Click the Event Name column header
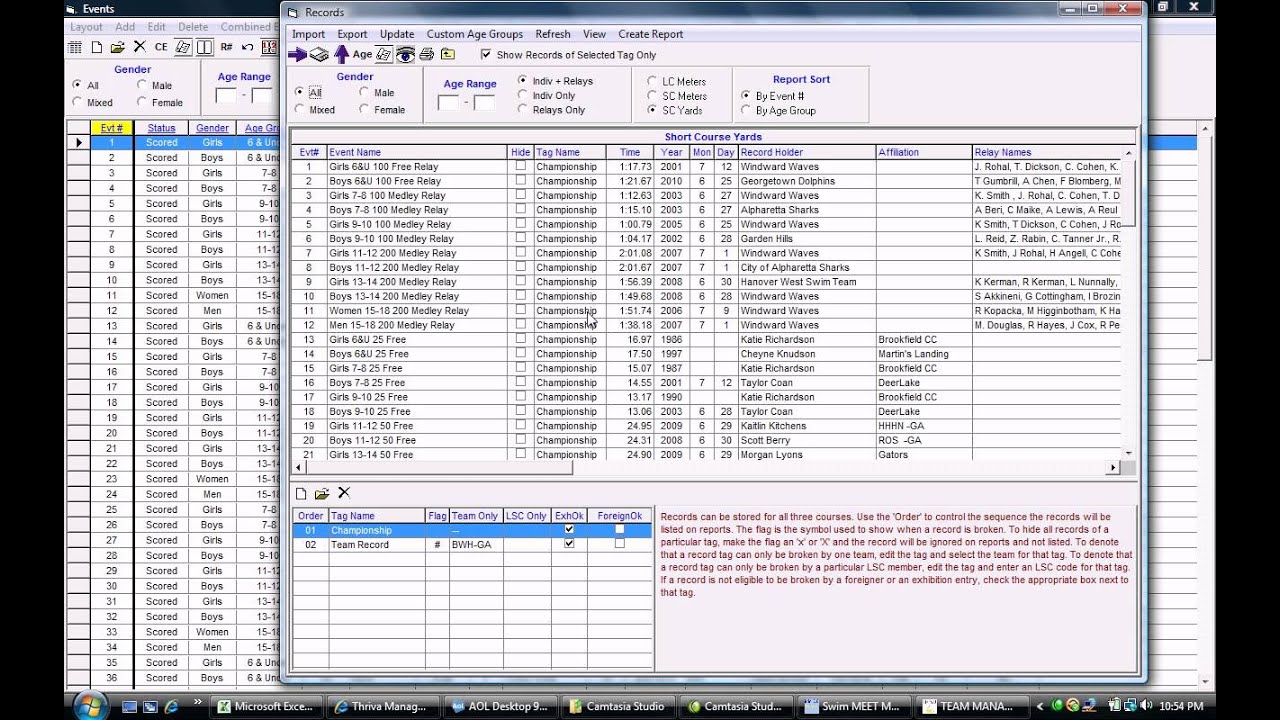 417,152
